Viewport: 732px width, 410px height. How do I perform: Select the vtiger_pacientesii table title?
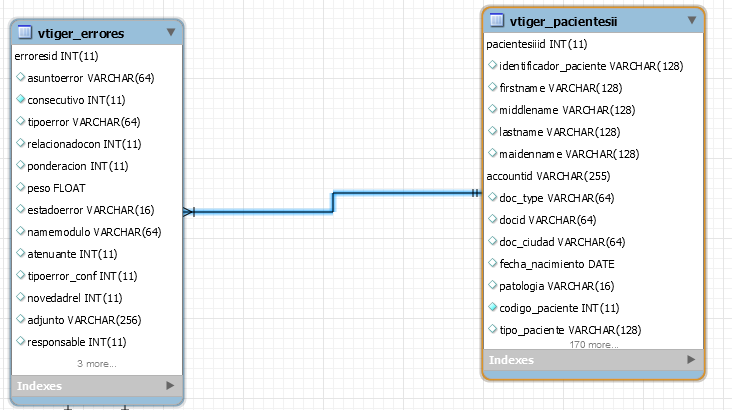point(563,21)
